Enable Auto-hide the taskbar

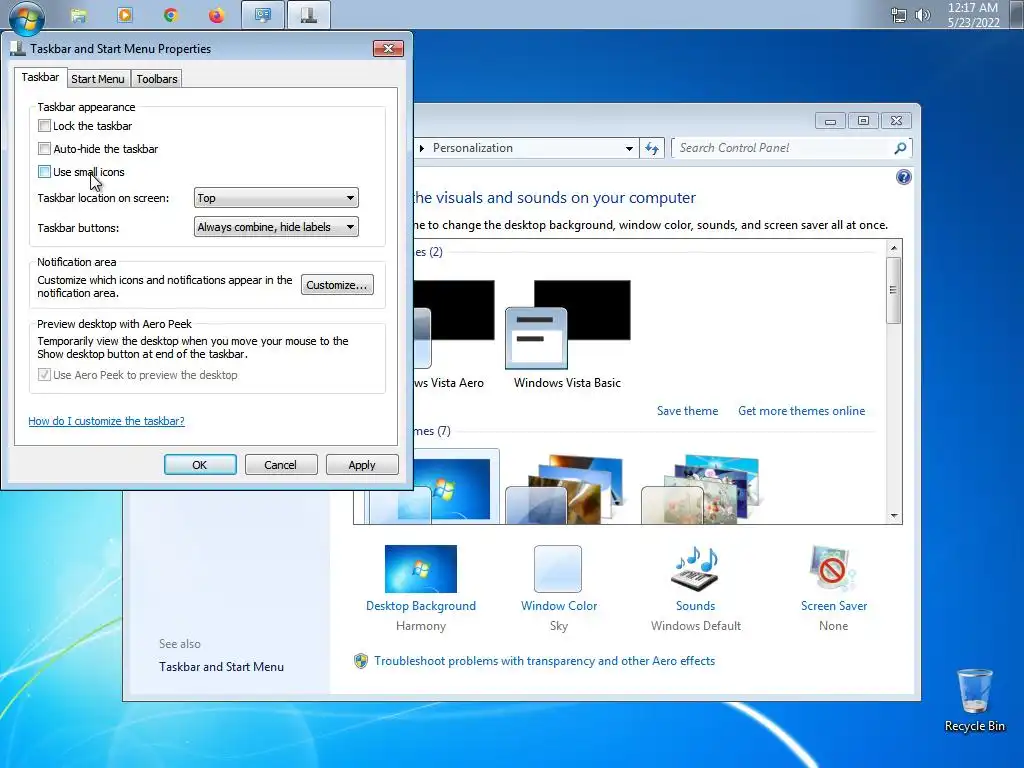tap(44, 149)
